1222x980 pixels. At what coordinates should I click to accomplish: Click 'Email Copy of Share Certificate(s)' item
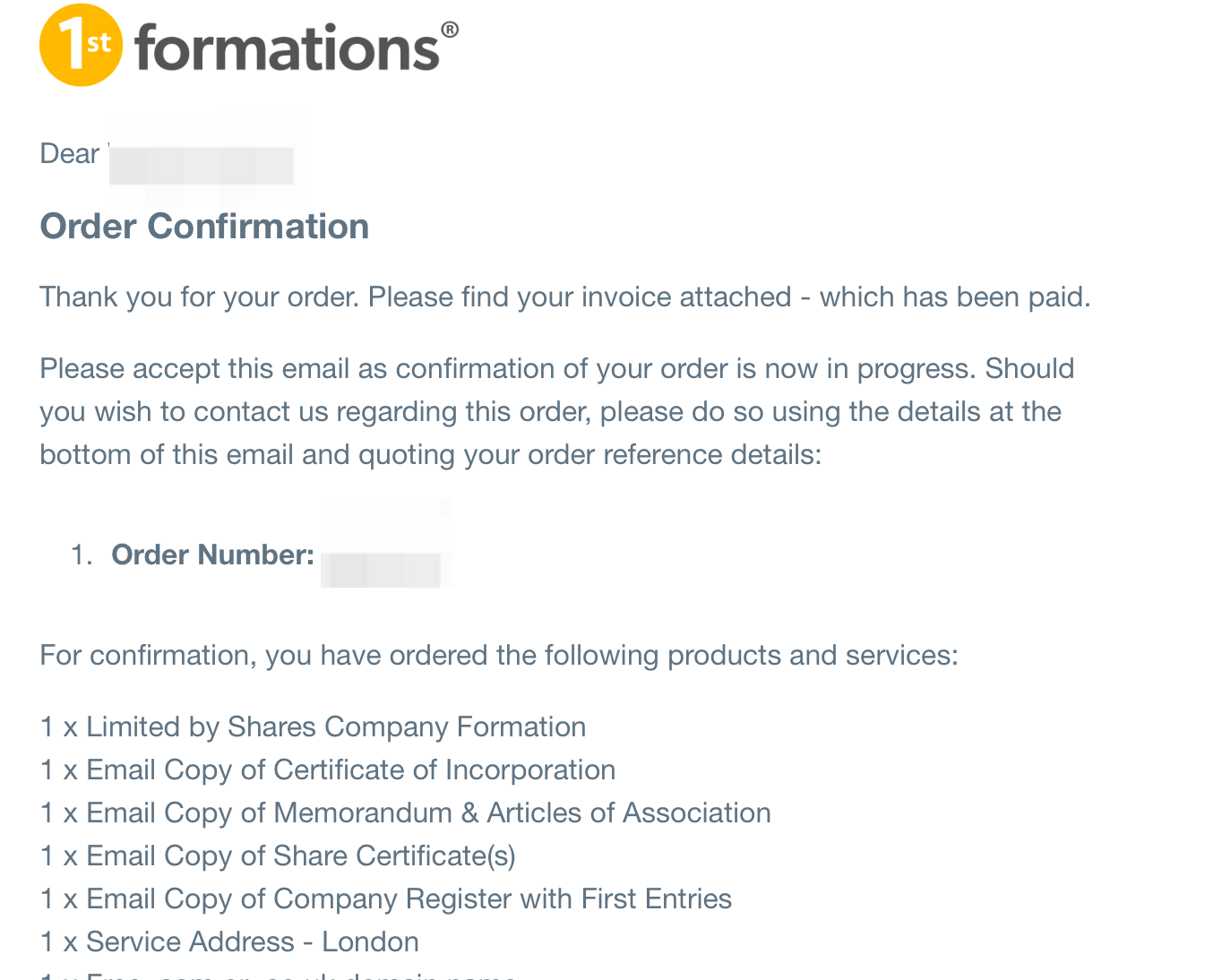coord(278,855)
